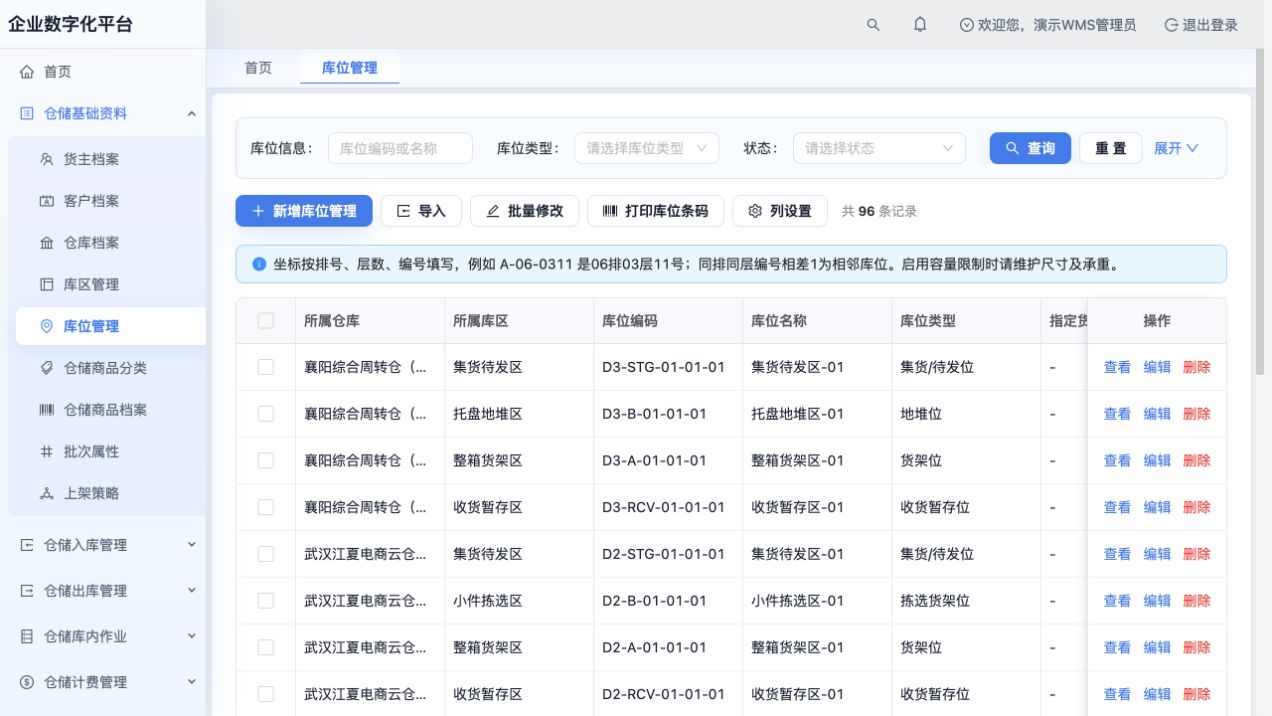Delete the D3-A-01-01-01 row via 删除

(1197, 461)
